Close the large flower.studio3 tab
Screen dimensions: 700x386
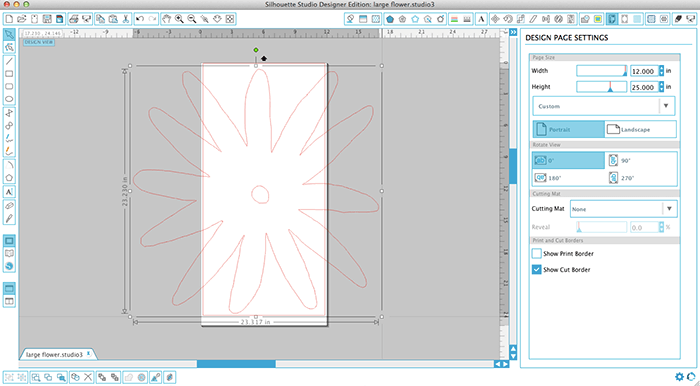(89, 353)
